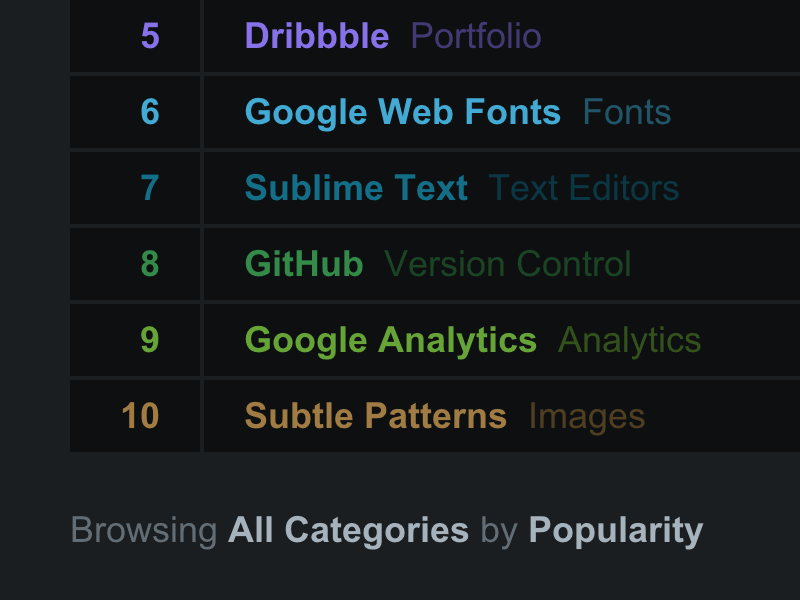Select the Images category label
Viewport: 800px width, 600px height.
coord(586,416)
